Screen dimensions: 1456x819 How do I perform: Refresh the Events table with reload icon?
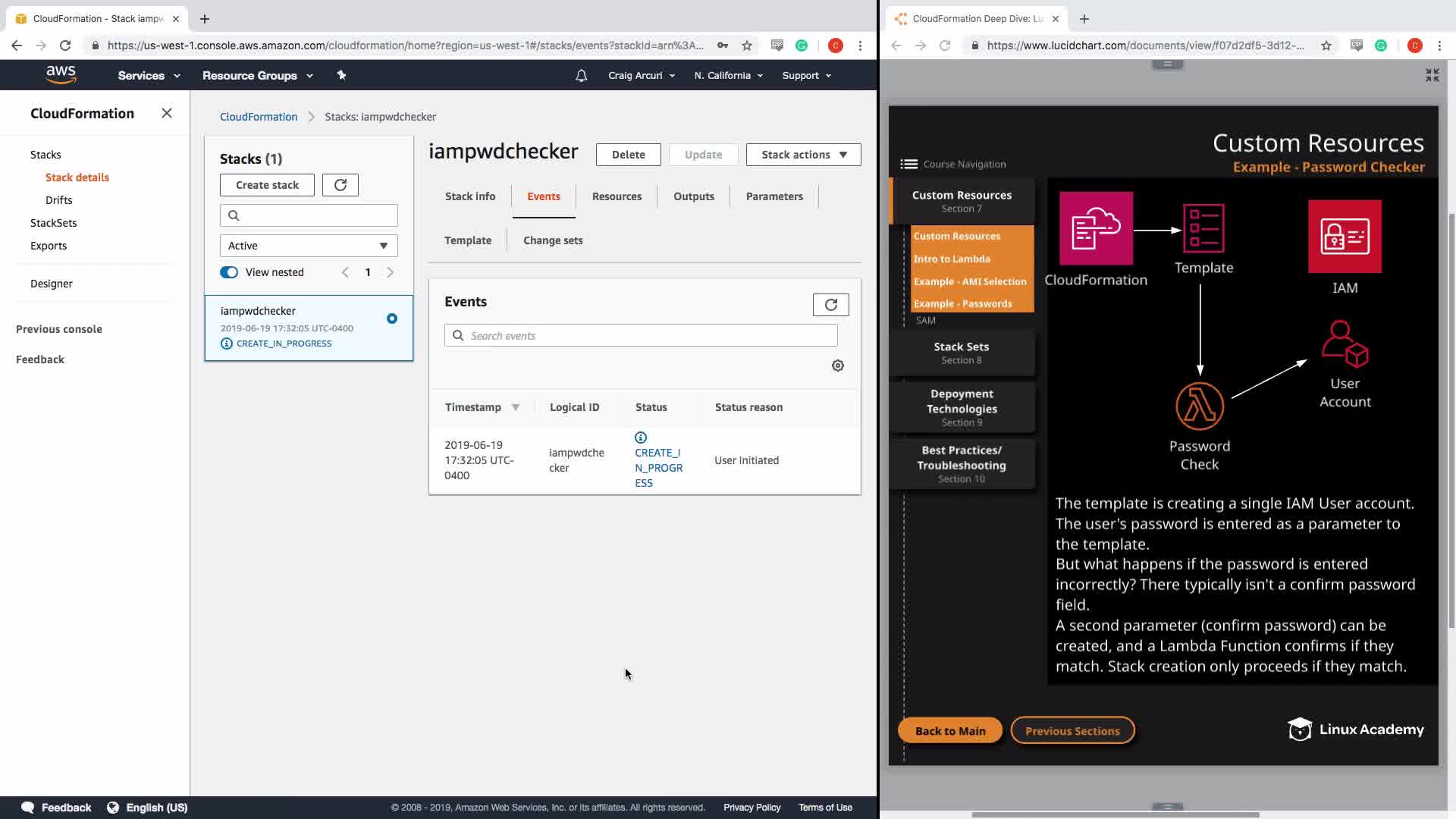click(830, 305)
